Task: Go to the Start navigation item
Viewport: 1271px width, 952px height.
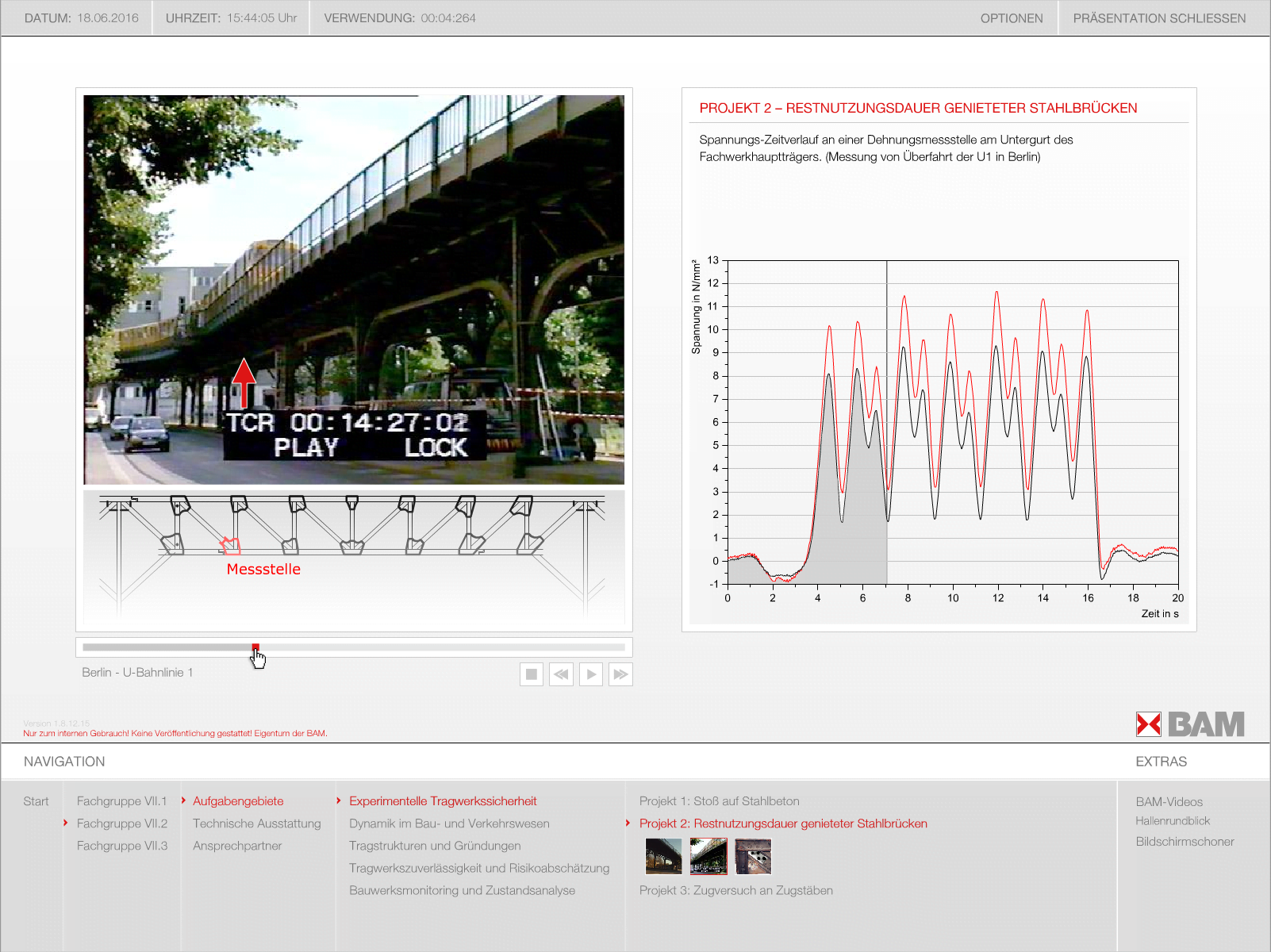Action: click(36, 801)
